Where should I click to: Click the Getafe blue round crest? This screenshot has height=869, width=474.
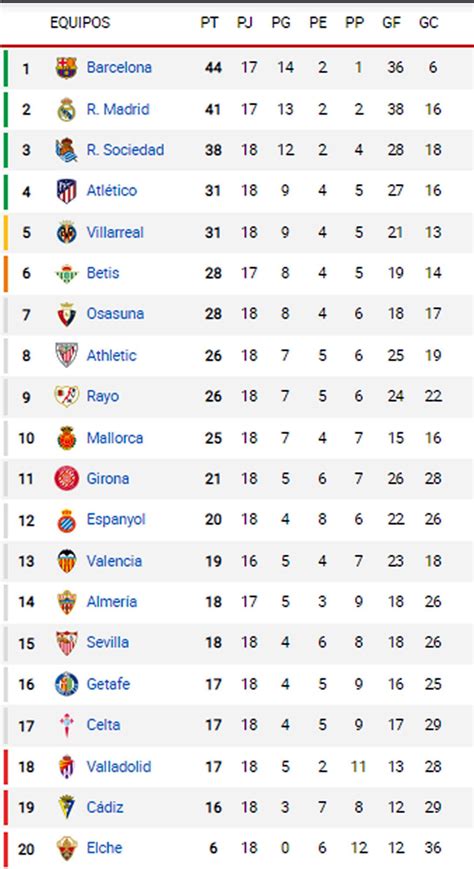tap(67, 683)
